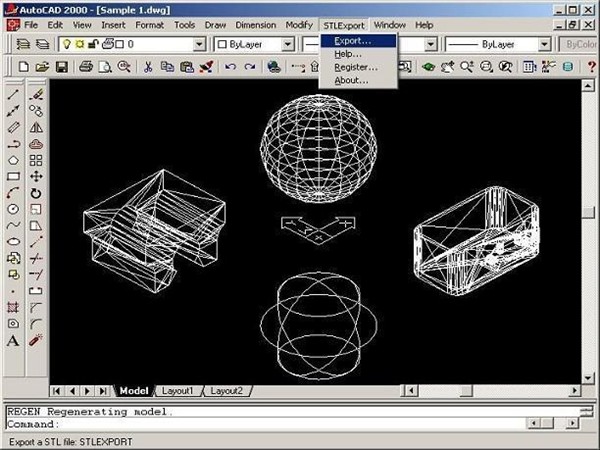
Task: Select the Polygon tool
Action: pyautogui.click(x=13, y=160)
